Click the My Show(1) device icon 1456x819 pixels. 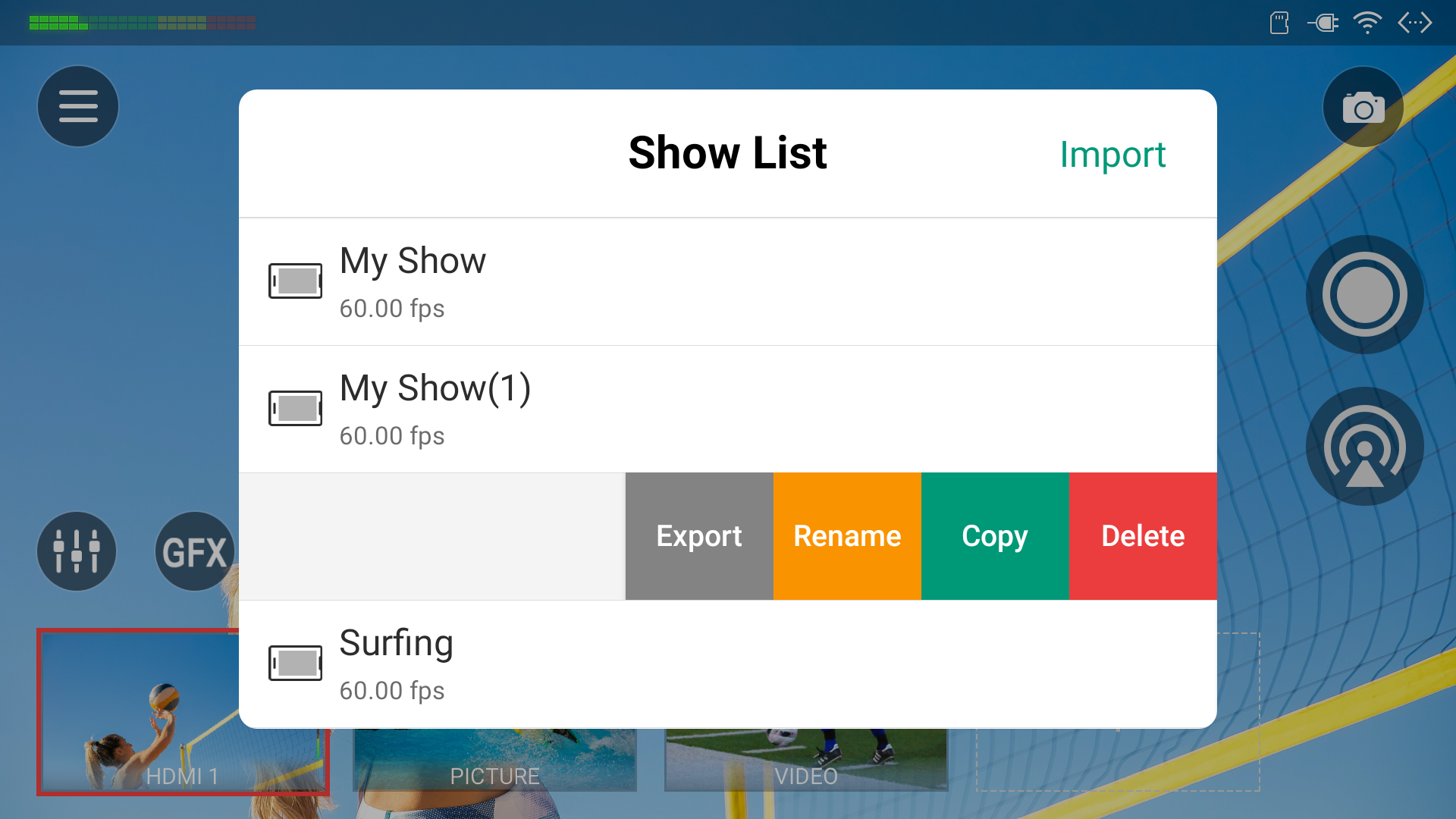tap(295, 409)
